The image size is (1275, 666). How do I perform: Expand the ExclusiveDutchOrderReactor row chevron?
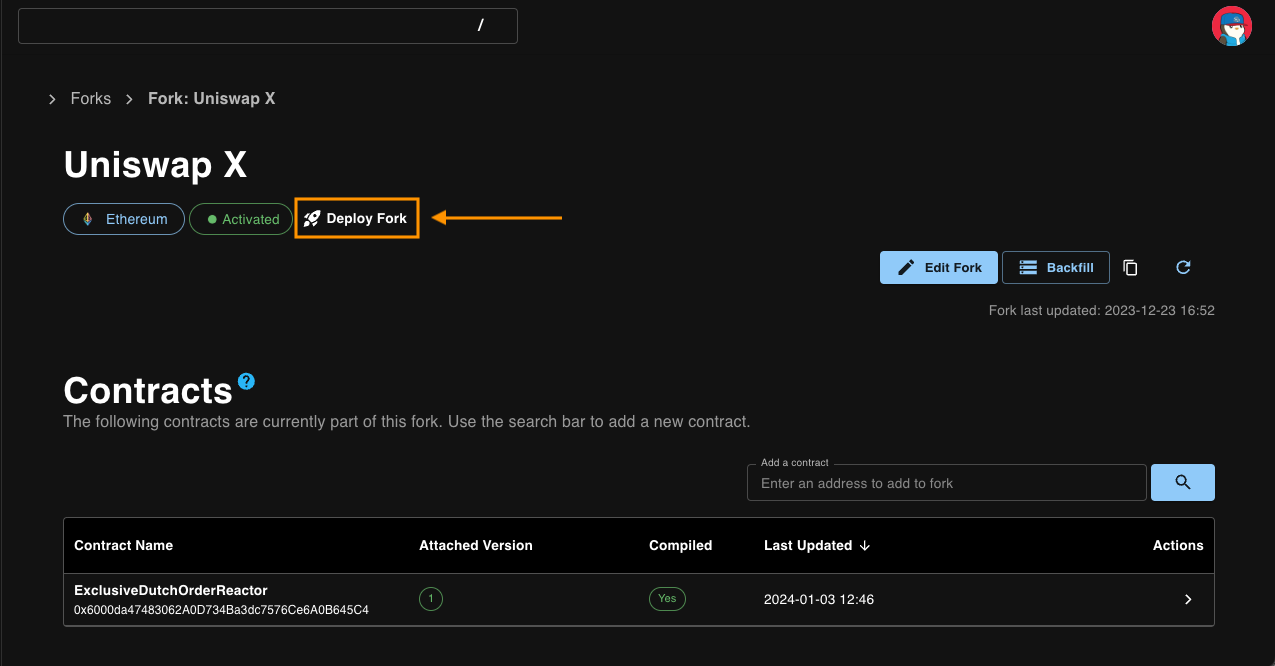tap(1188, 599)
